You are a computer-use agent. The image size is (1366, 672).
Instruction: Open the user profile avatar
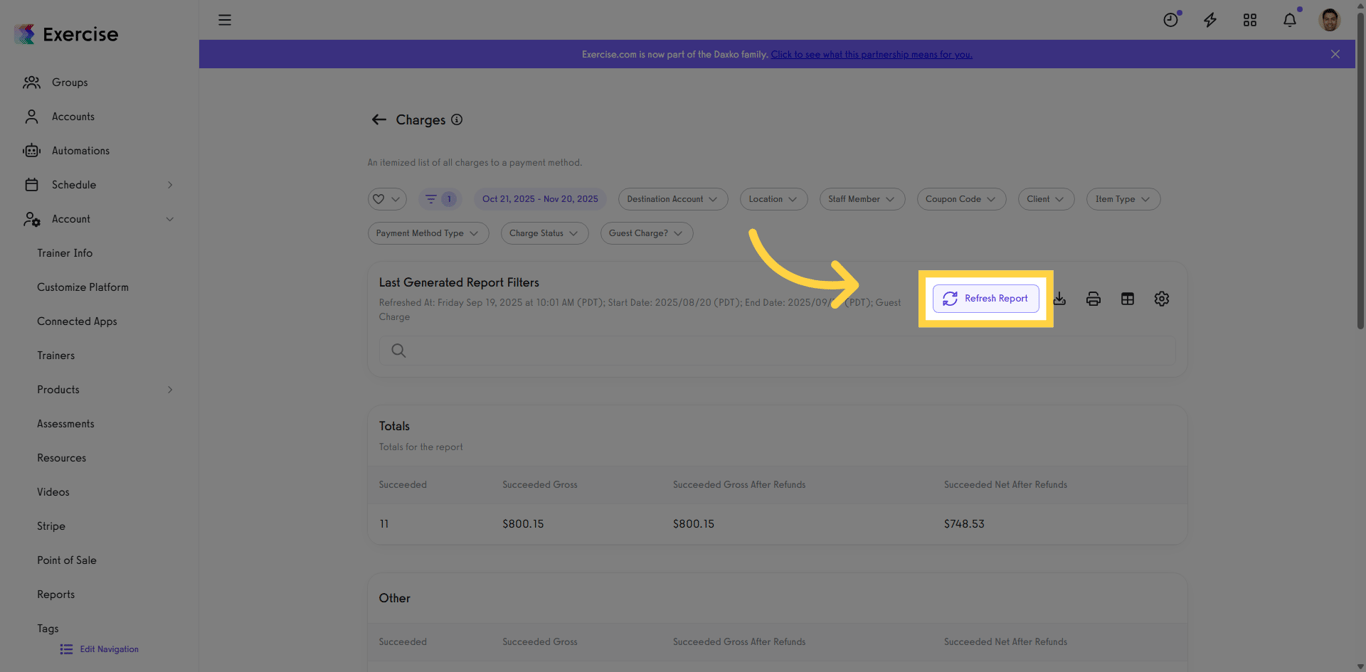click(x=1329, y=20)
